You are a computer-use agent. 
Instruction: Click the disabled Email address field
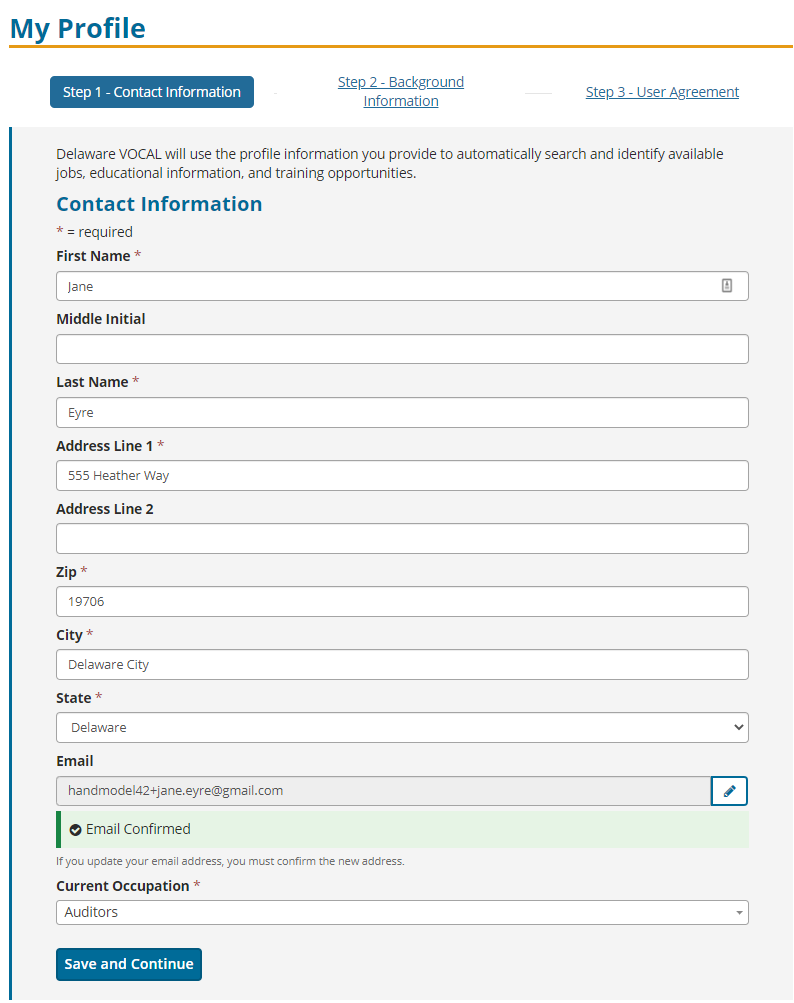[x=383, y=791]
